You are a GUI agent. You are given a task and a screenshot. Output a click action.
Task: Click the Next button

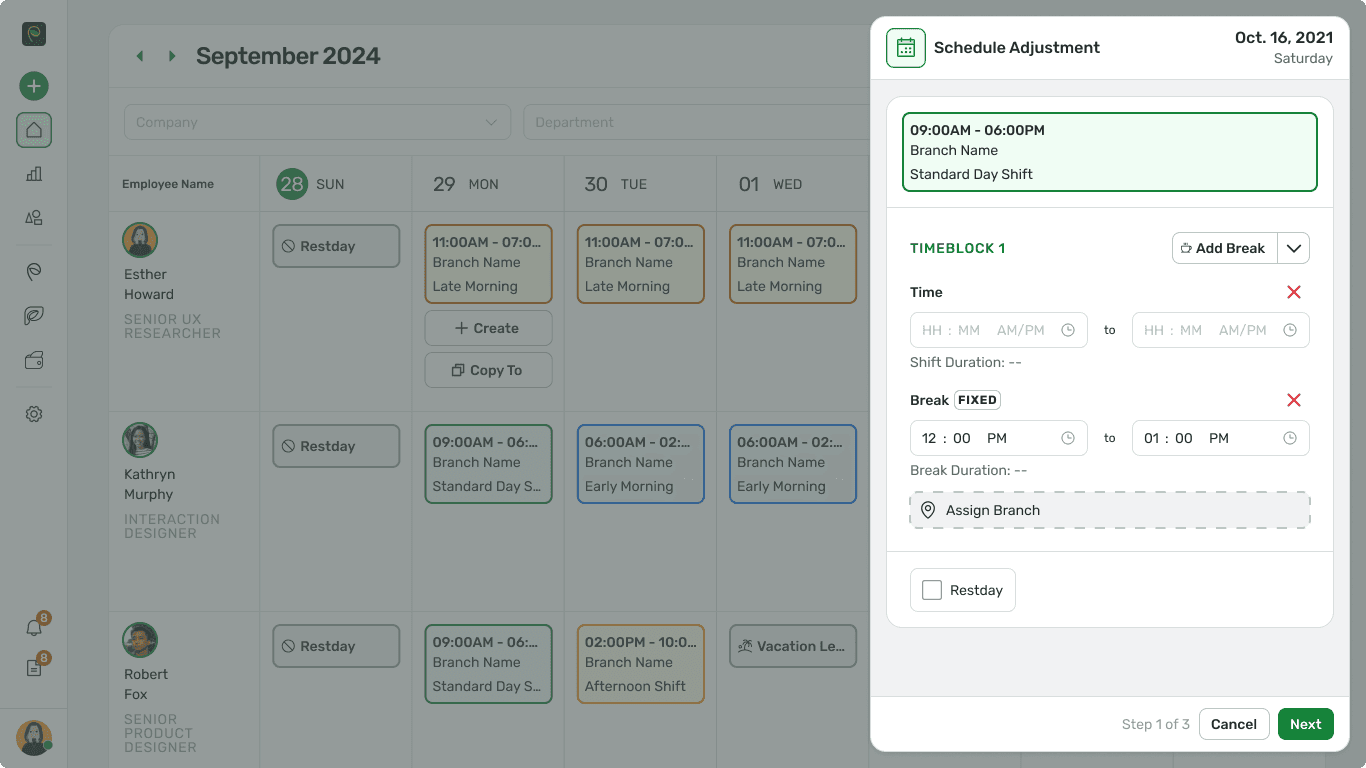click(x=1305, y=724)
